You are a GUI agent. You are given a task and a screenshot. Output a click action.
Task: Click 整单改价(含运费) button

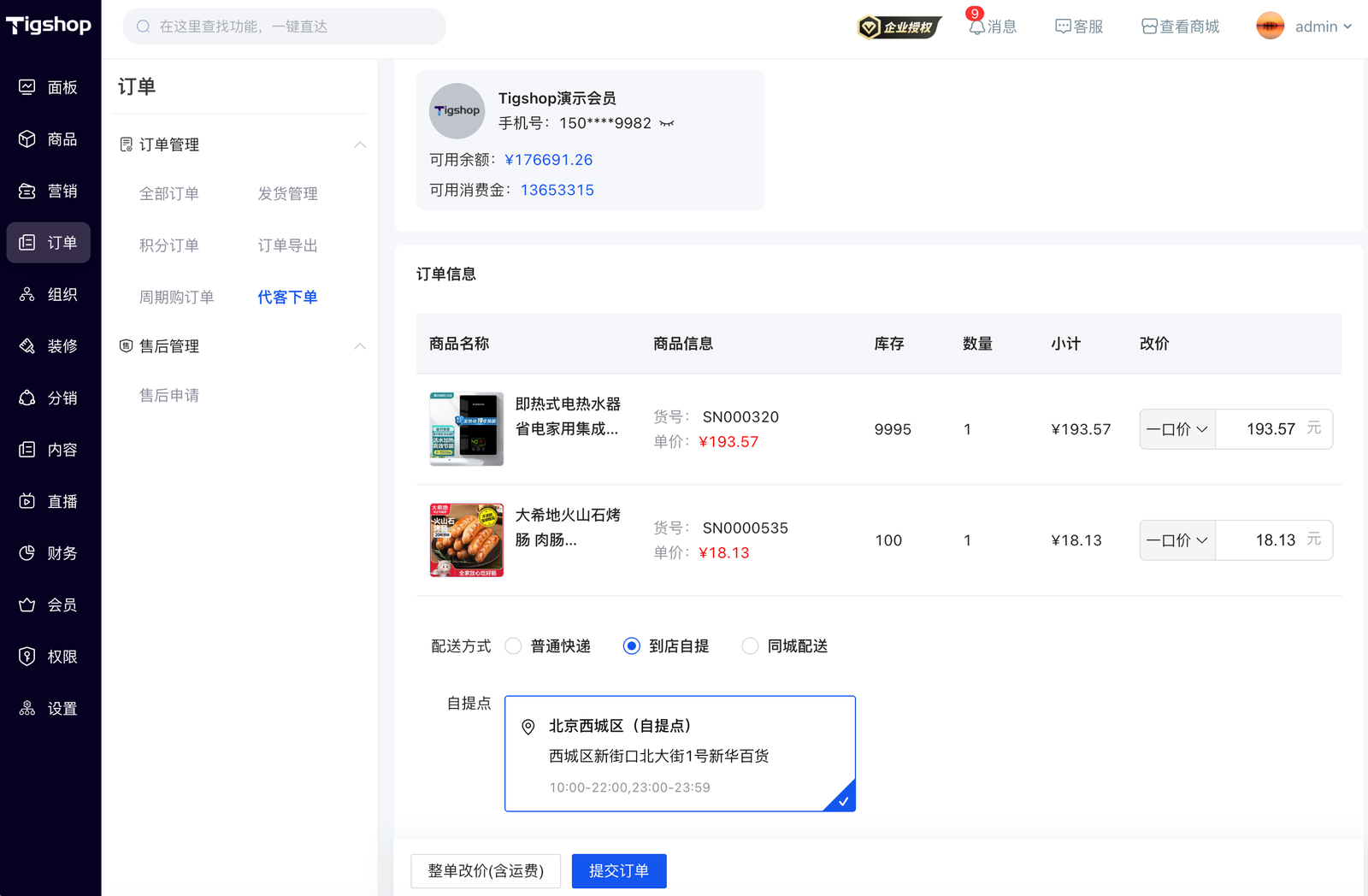[486, 871]
